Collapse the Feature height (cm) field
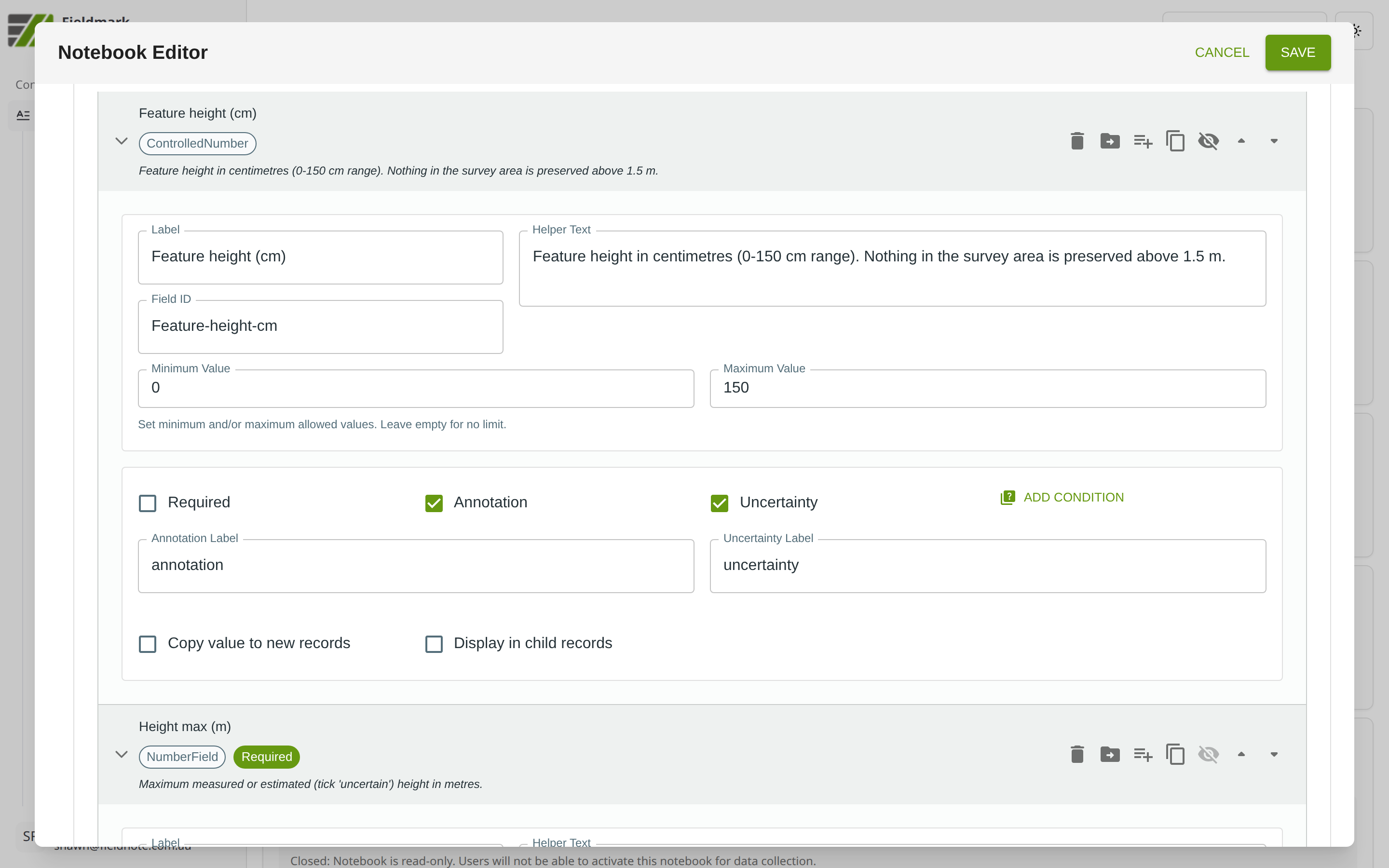 click(121, 141)
